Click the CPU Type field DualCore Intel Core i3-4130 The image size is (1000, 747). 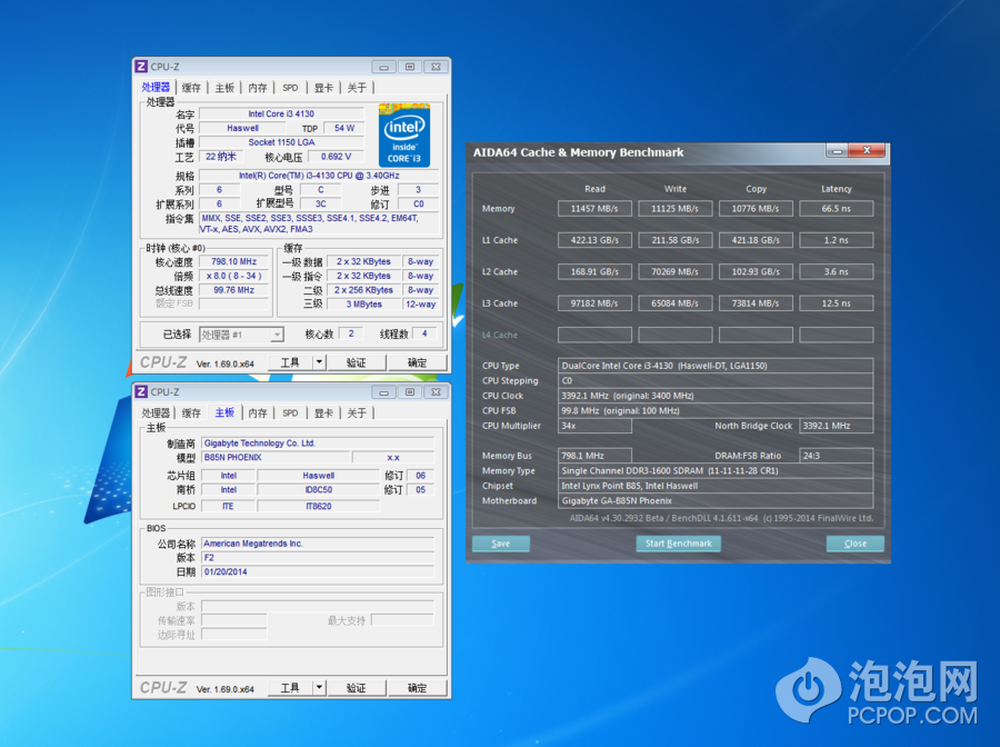click(716, 366)
